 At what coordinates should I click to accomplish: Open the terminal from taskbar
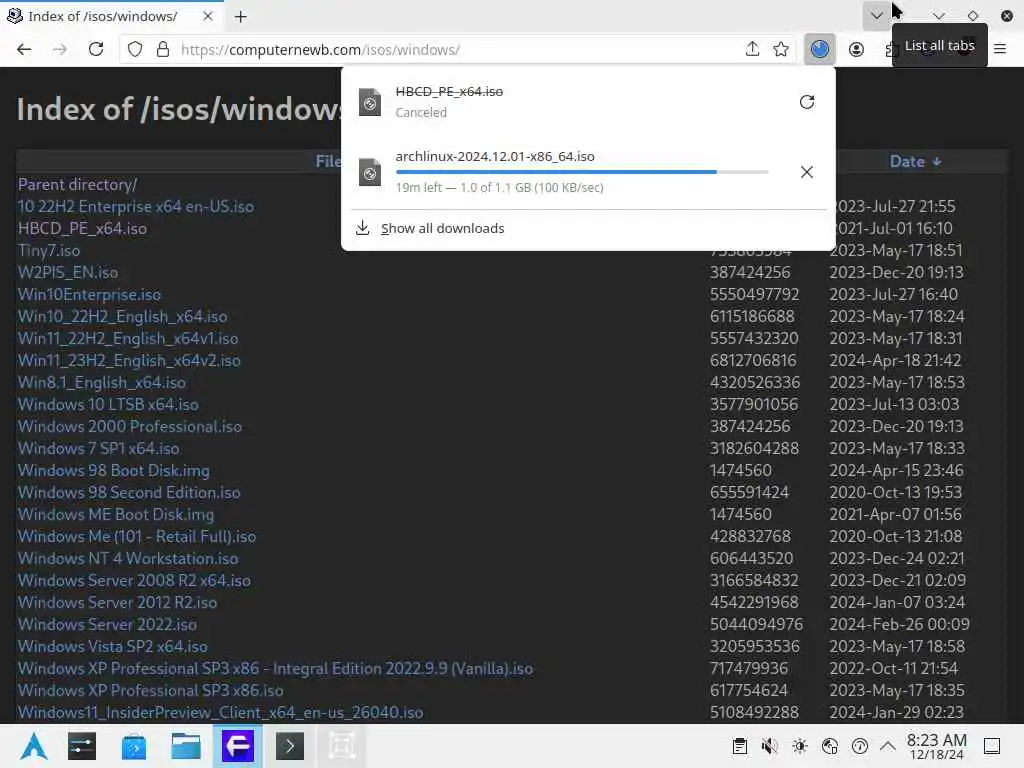tap(290, 746)
